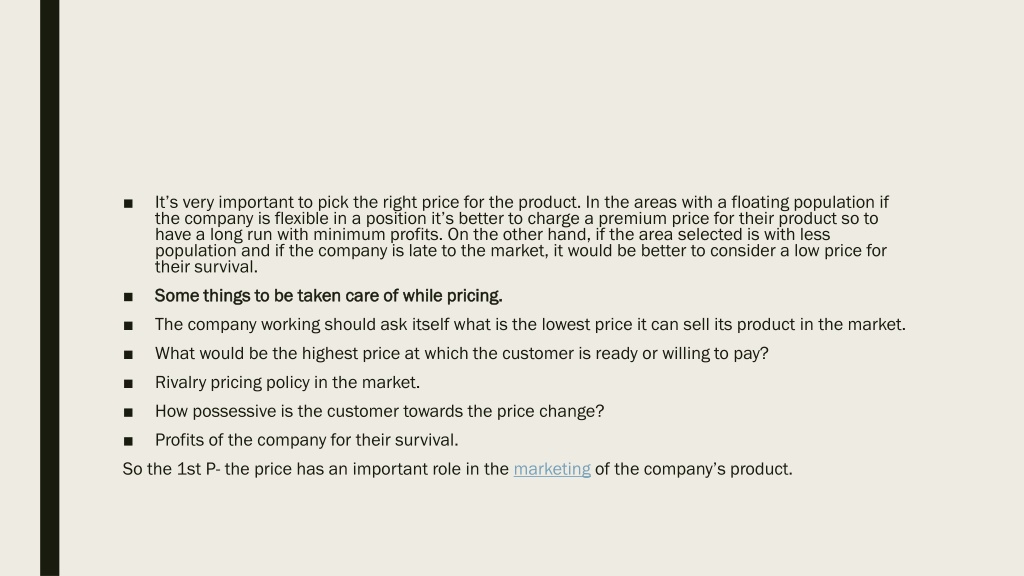Screen dimensions: 1024x576
Task: Click the line 'Profits of the company for their survival.'
Action: click(x=306, y=440)
